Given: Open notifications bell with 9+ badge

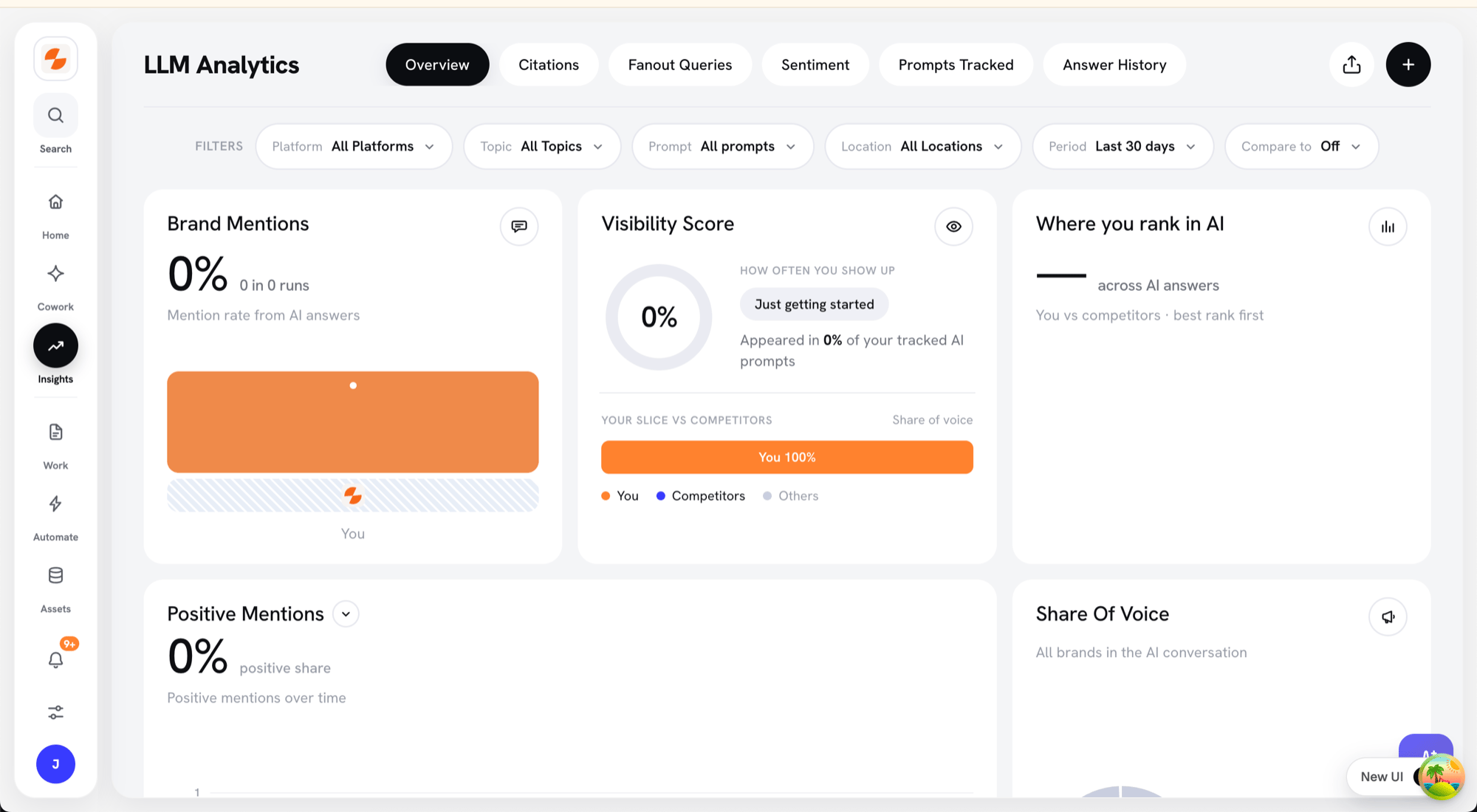Looking at the screenshot, I should point(56,659).
